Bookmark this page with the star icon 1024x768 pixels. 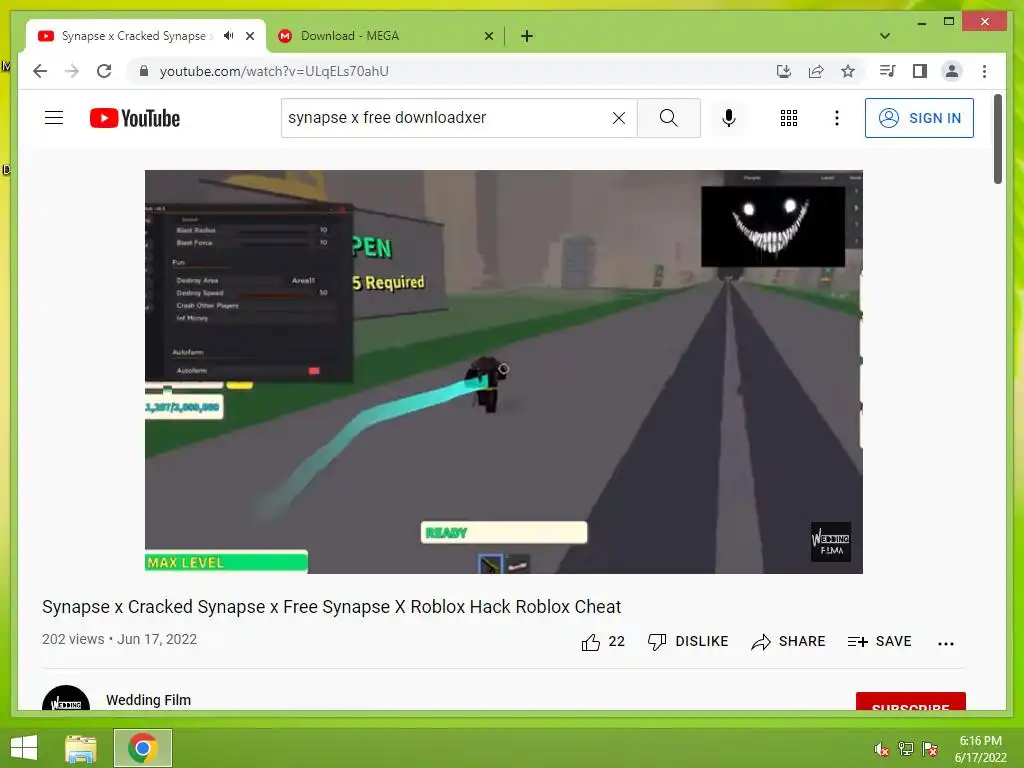848,71
